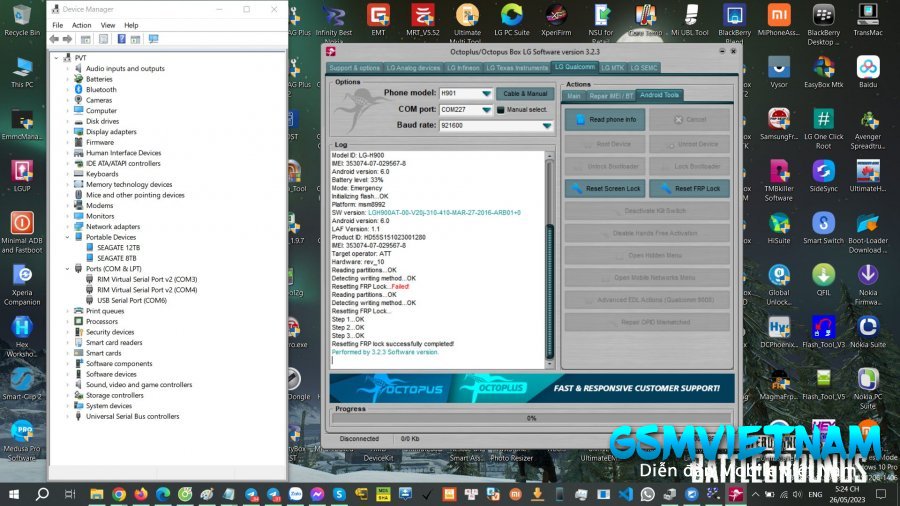Click the Reset FRP Lock button
Screen dimensions: 900x506
(x=689, y=188)
